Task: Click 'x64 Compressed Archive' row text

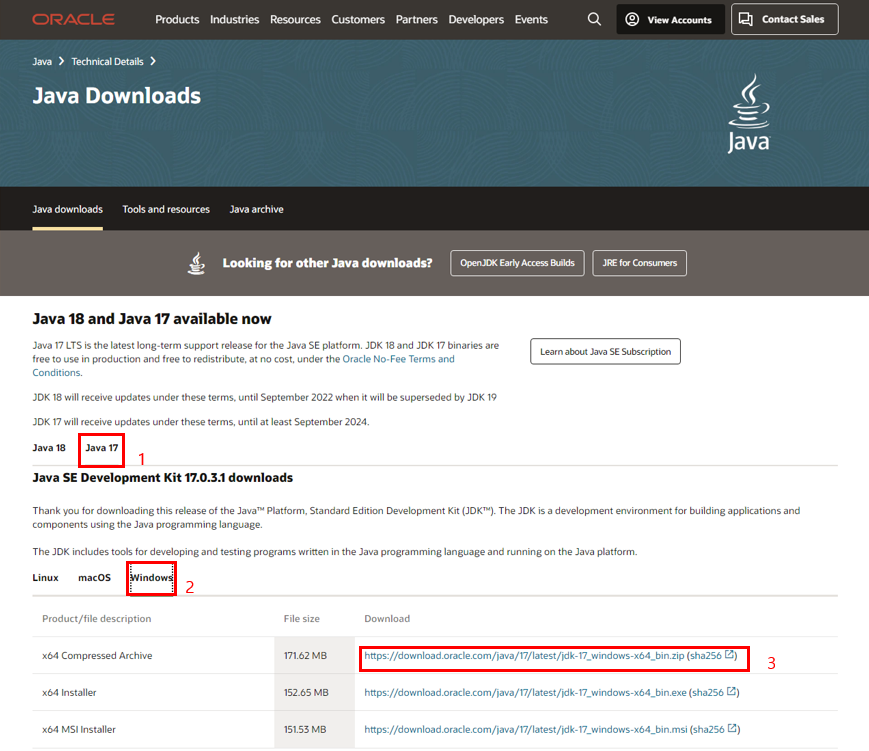Action: [x=97, y=655]
